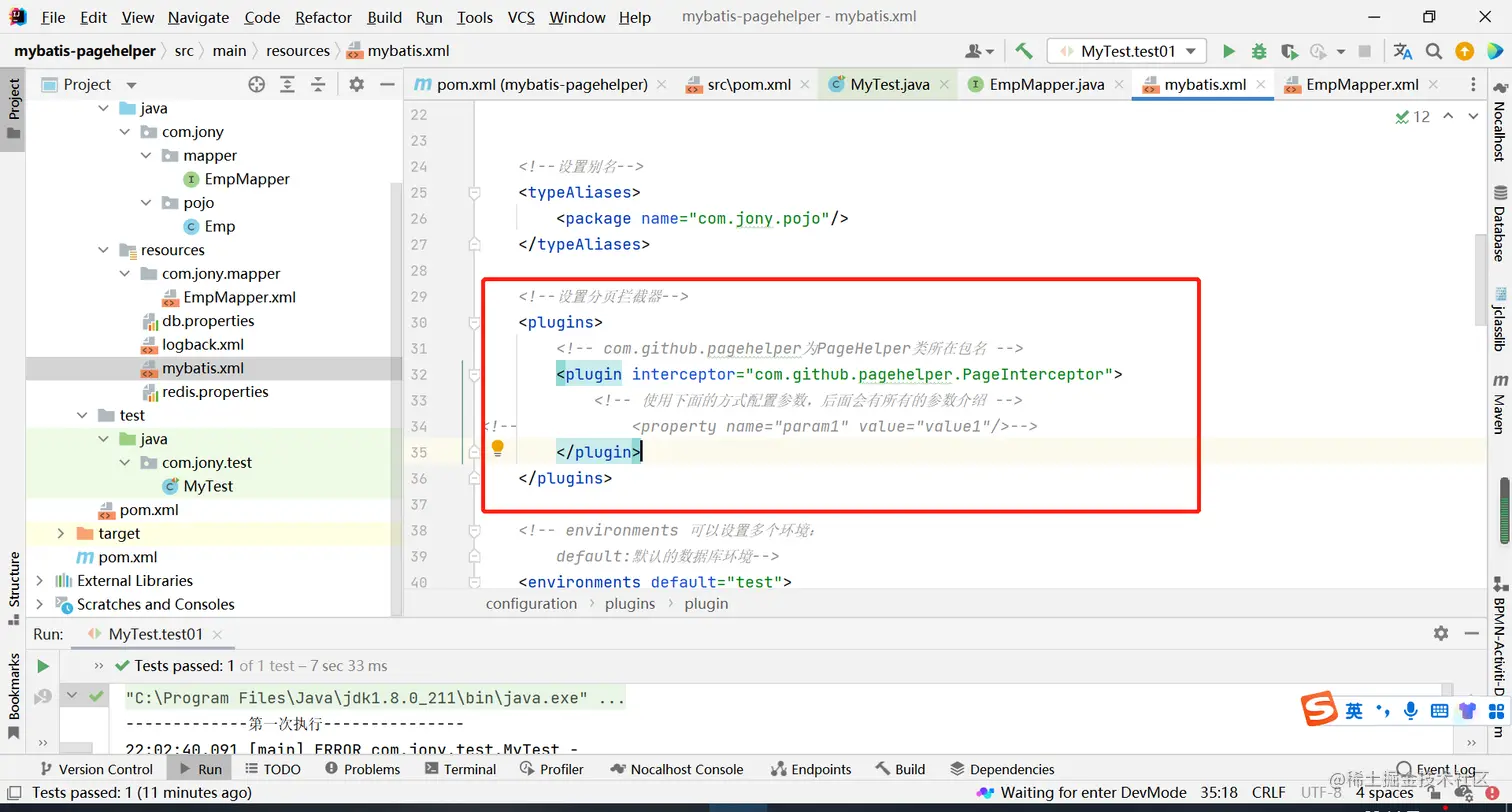Select db.properties file in tree
The image size is (1512, 812).
[208, 321]
